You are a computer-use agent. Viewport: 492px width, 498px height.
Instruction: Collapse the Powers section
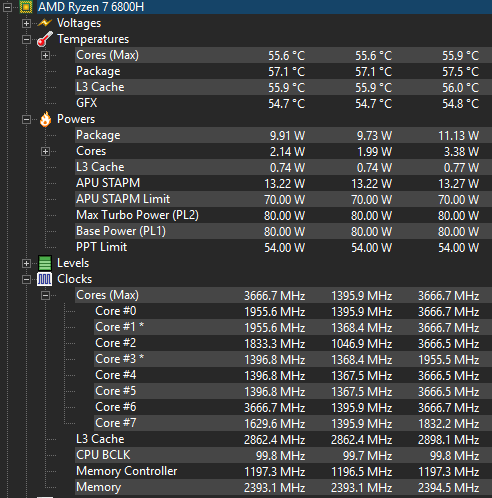(26, 119)
